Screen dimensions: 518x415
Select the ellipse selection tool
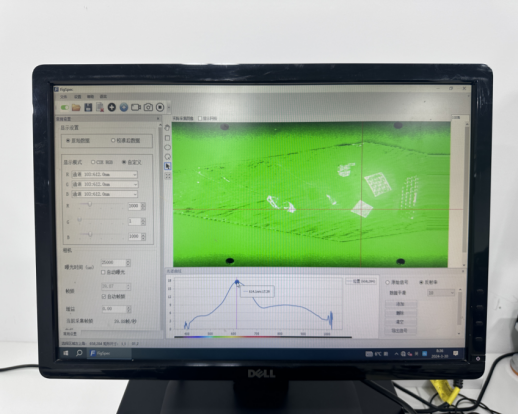click(x=167, y=147)
